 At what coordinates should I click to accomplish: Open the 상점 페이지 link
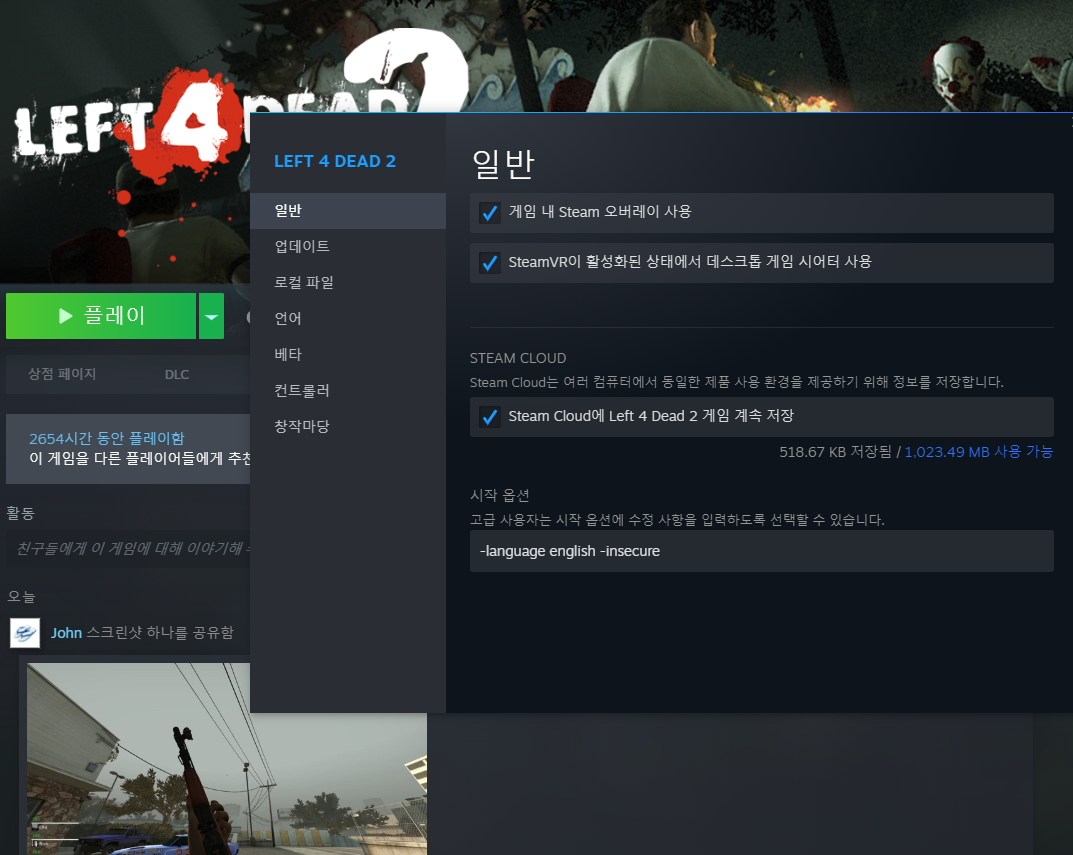(x=62, y=374)
